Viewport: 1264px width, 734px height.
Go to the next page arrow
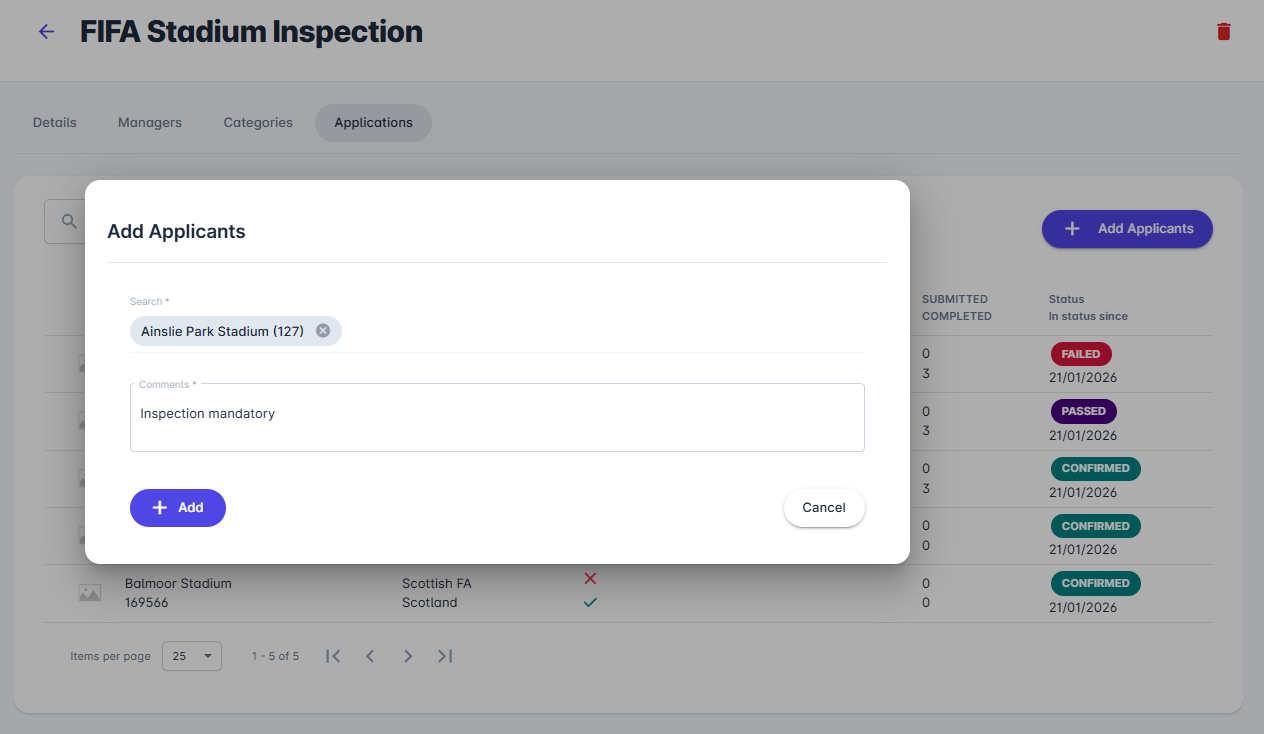click(x=408, y=656)
